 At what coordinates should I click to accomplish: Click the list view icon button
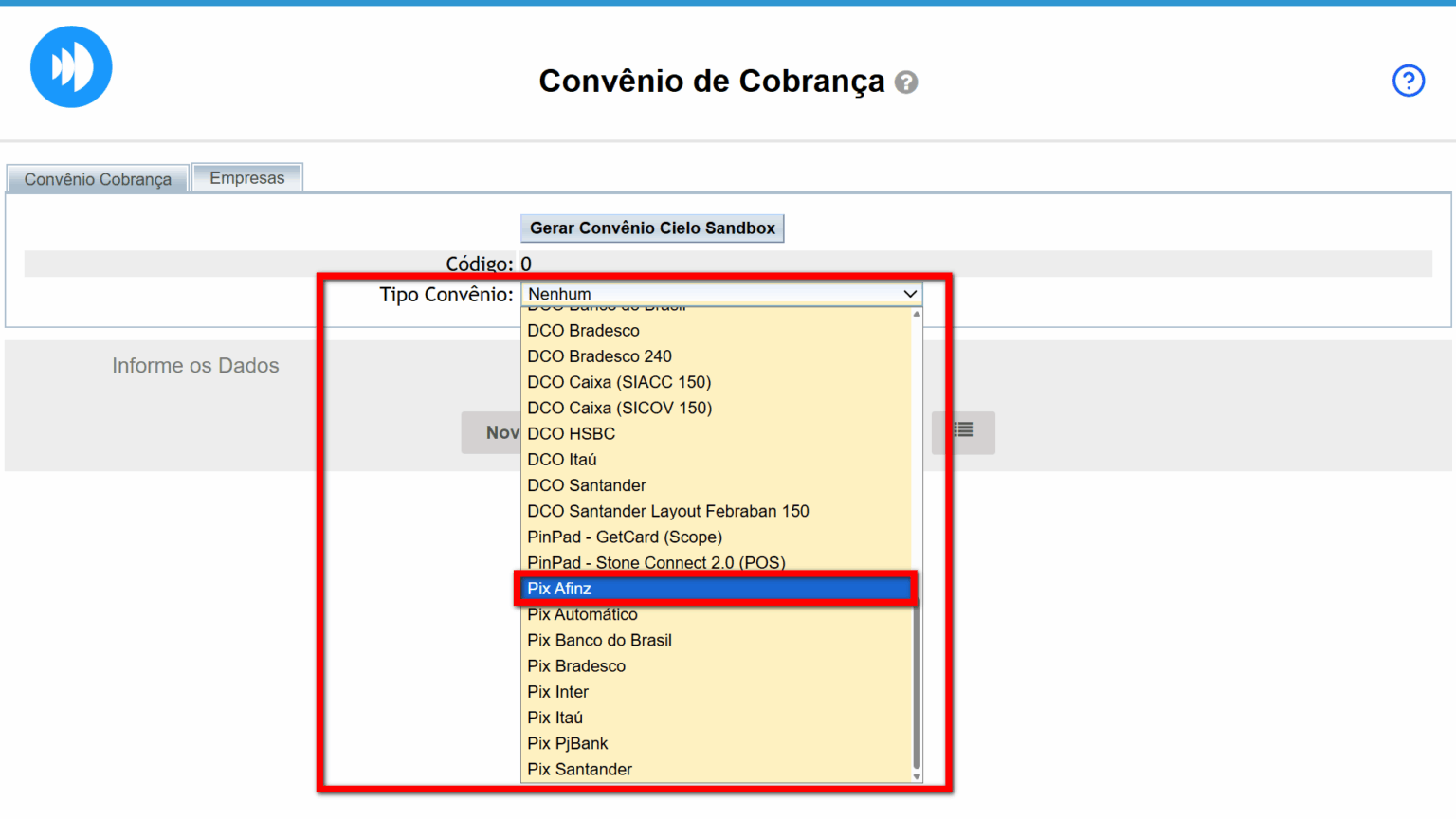coord(963,431)
